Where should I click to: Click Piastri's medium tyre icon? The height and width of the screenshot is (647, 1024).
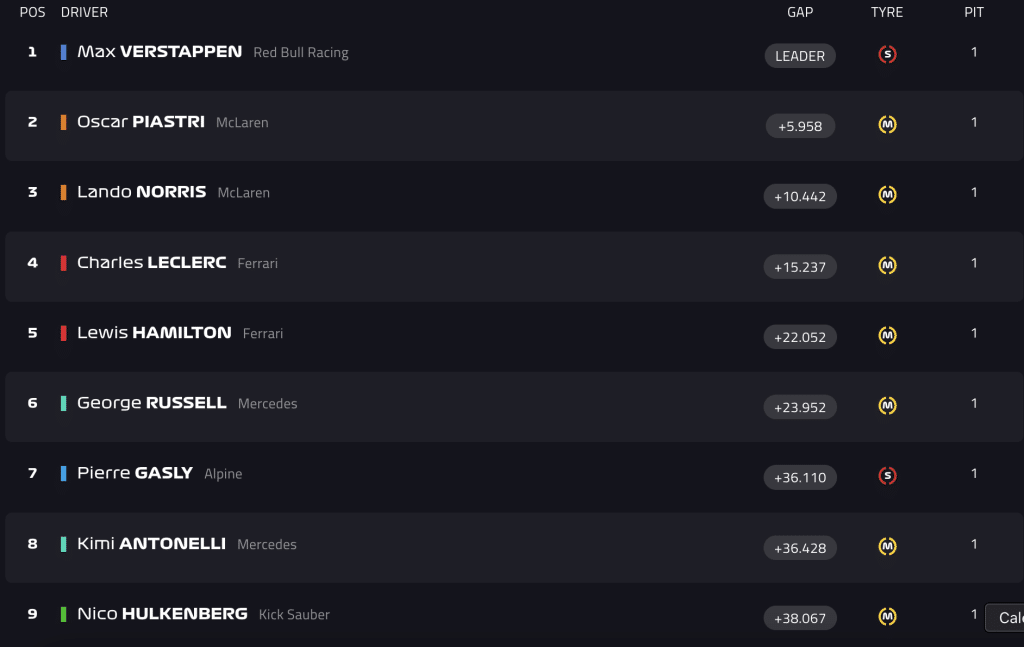tap(887, 124)
